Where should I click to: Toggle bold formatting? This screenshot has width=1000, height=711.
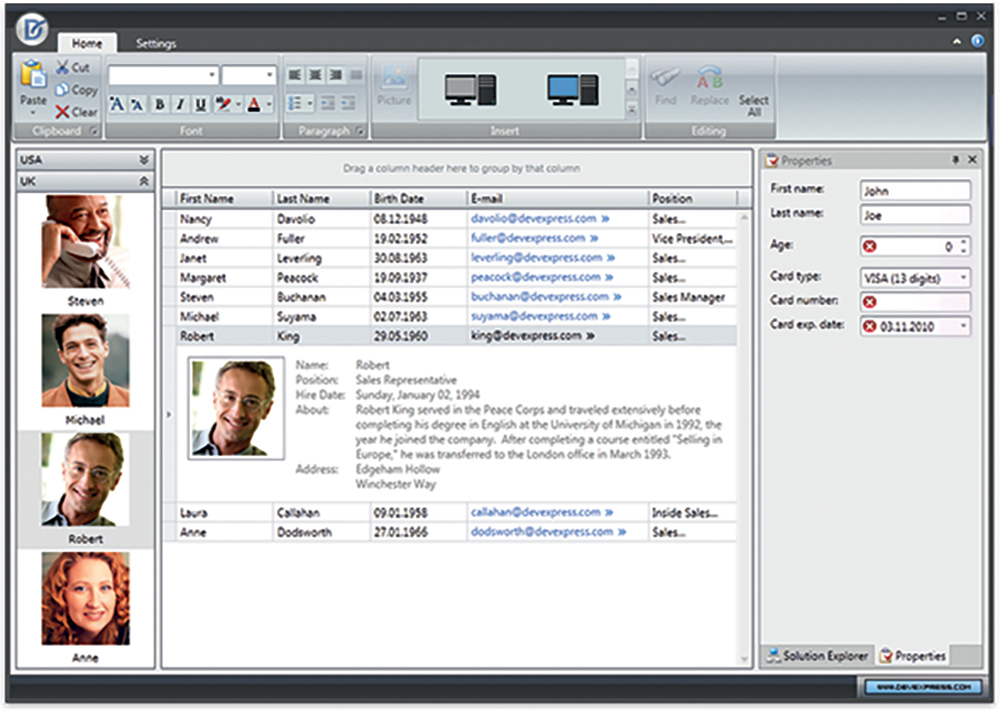coord(159,104)
